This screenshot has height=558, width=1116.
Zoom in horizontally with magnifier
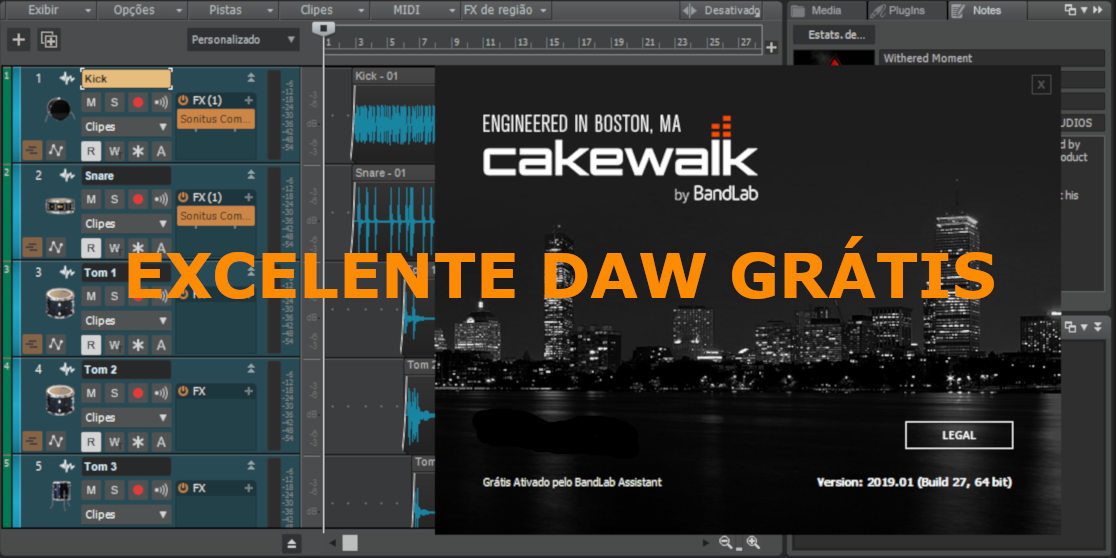point(753,542)
